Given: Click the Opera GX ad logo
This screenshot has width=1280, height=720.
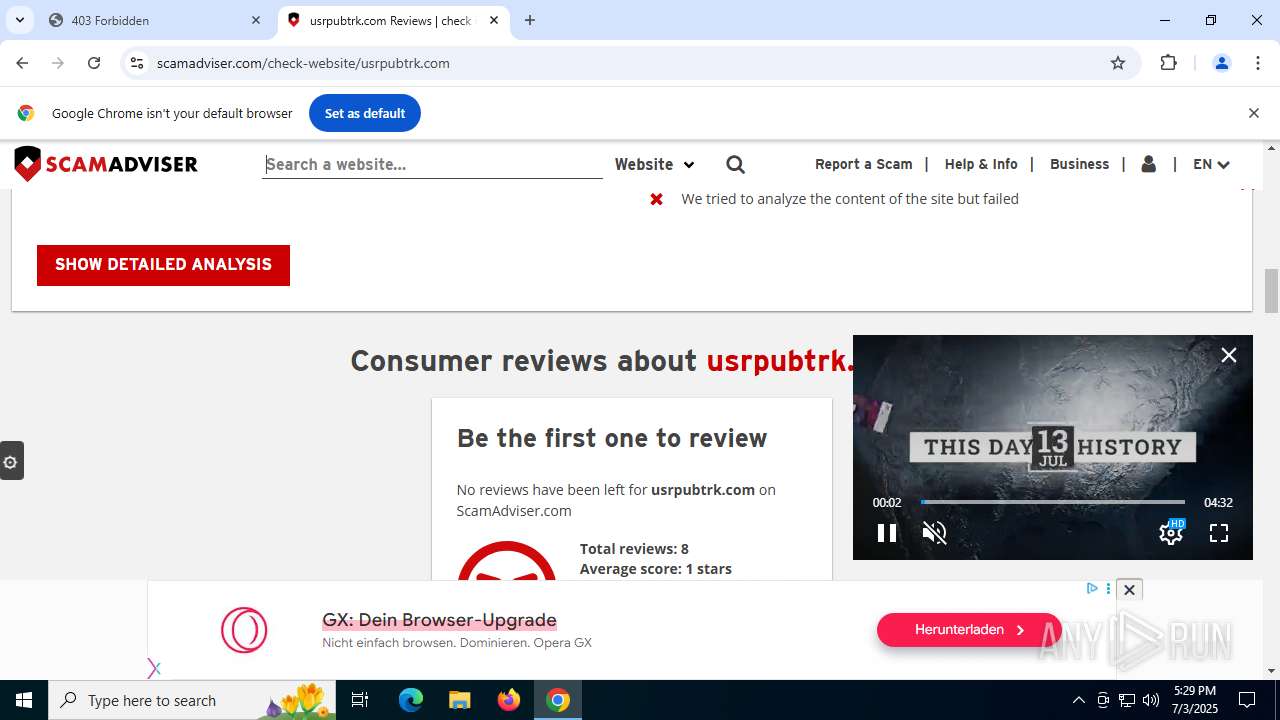Looking at the screenshot, I should (x=244, y=630).
